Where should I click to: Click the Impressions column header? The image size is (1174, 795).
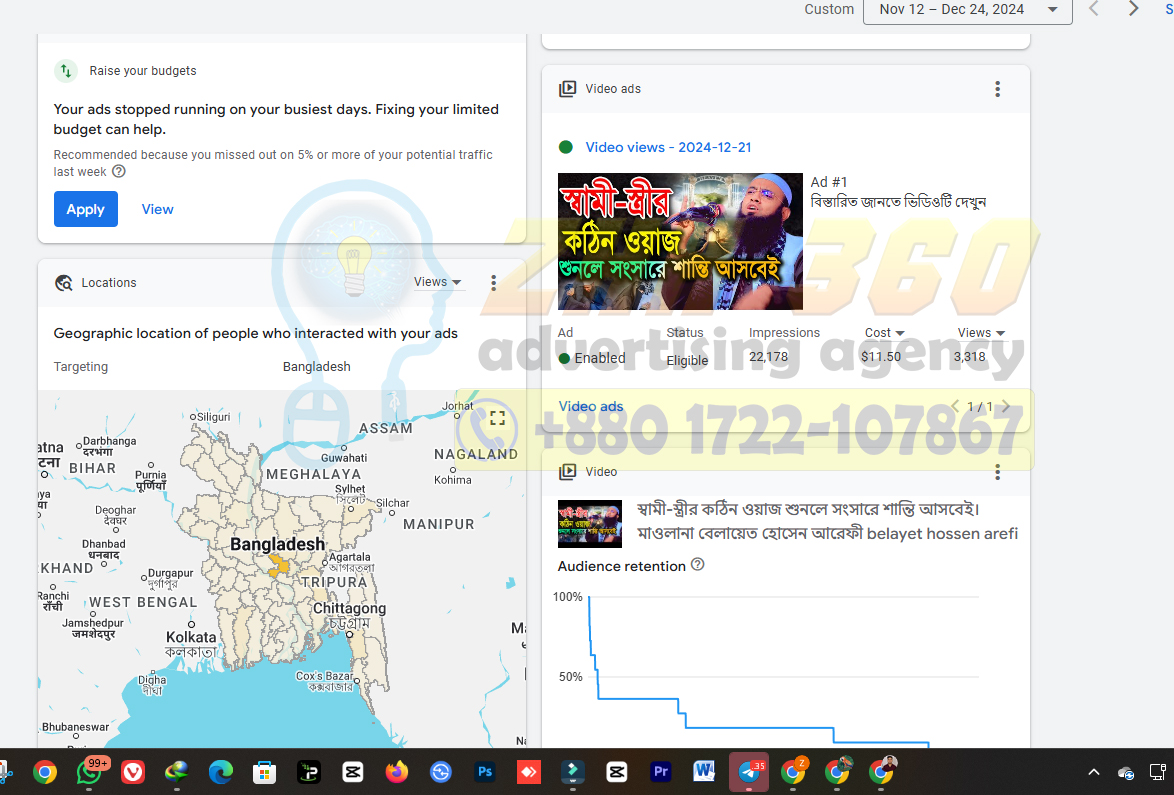784,332
